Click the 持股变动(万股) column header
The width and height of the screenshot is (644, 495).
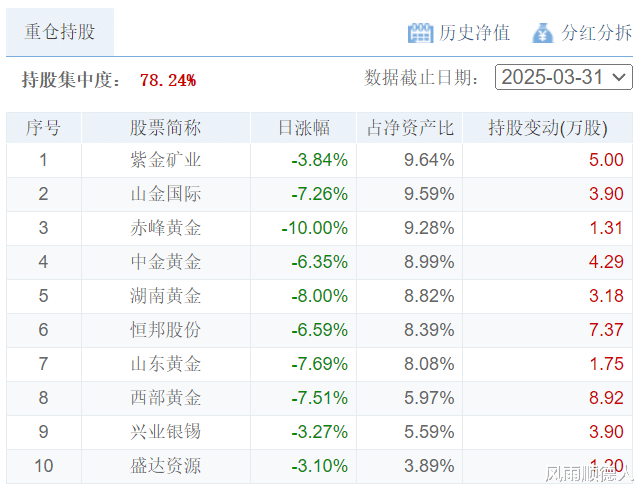(547, 128)
